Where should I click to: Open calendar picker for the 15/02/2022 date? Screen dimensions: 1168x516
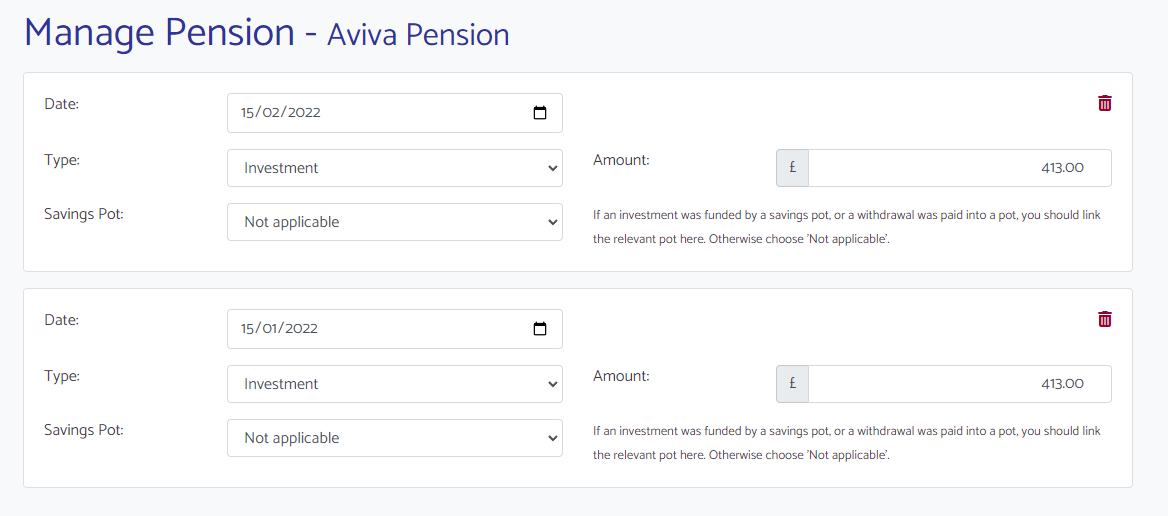pos(540,113)
